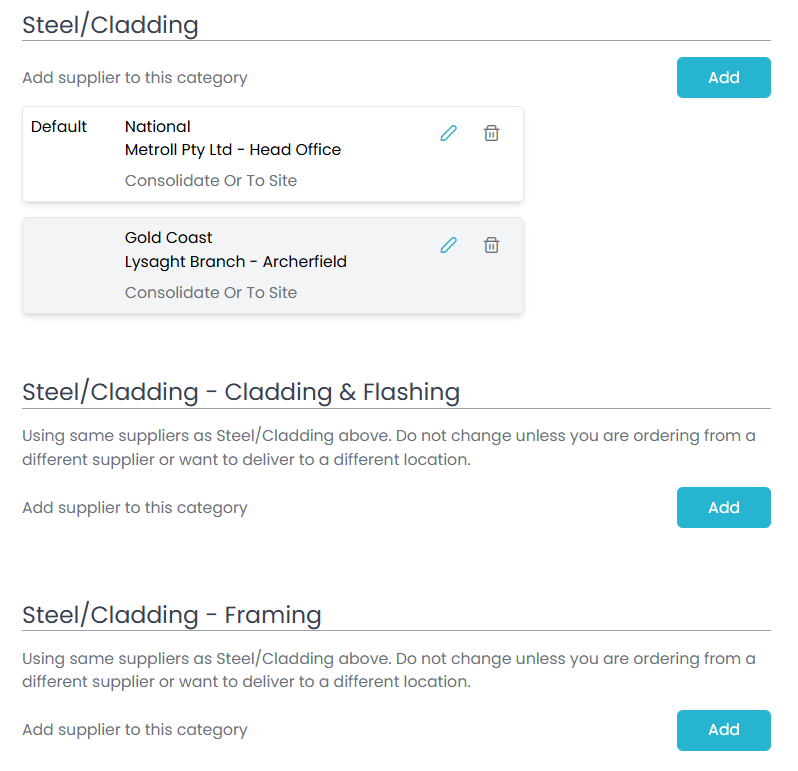The height and width of the screenshot is (771, 798).
Task: Click the Steel/Cladding - Framing heading
Action: (x=172, y=614)
